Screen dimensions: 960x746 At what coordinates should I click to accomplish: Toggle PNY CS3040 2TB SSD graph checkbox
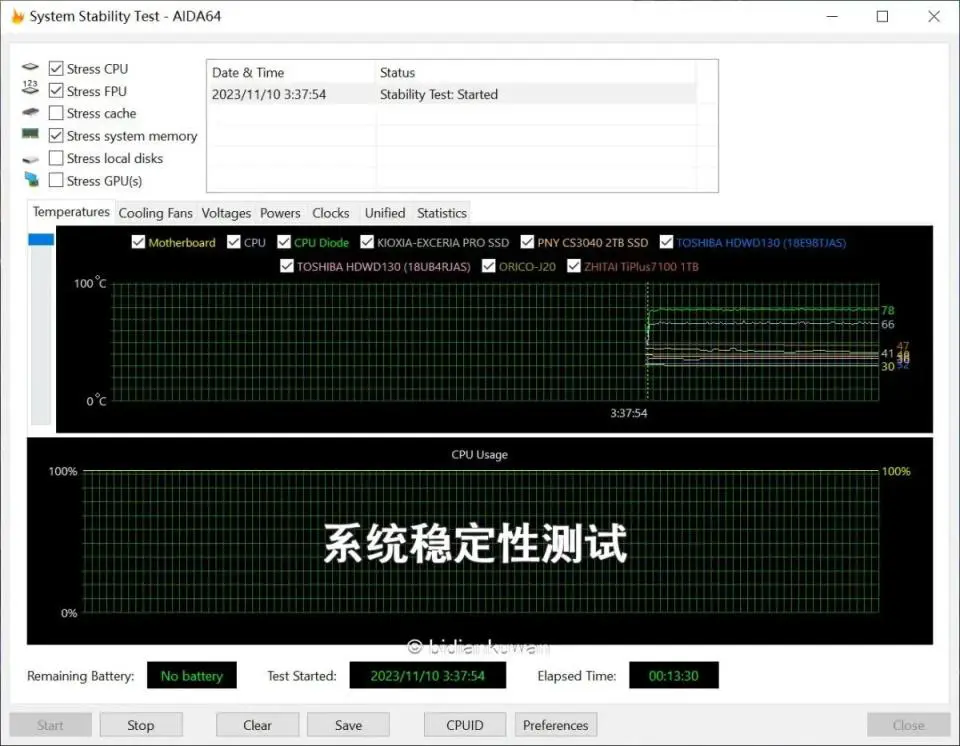pos(527,242)
